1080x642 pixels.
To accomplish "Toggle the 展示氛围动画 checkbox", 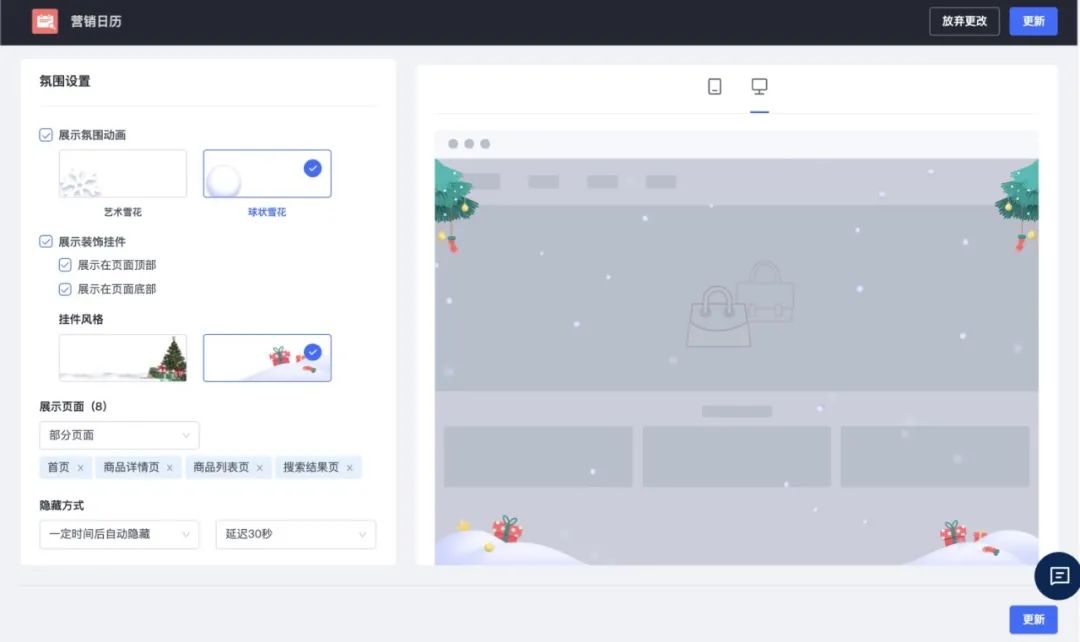I will [x=46, y=135].
